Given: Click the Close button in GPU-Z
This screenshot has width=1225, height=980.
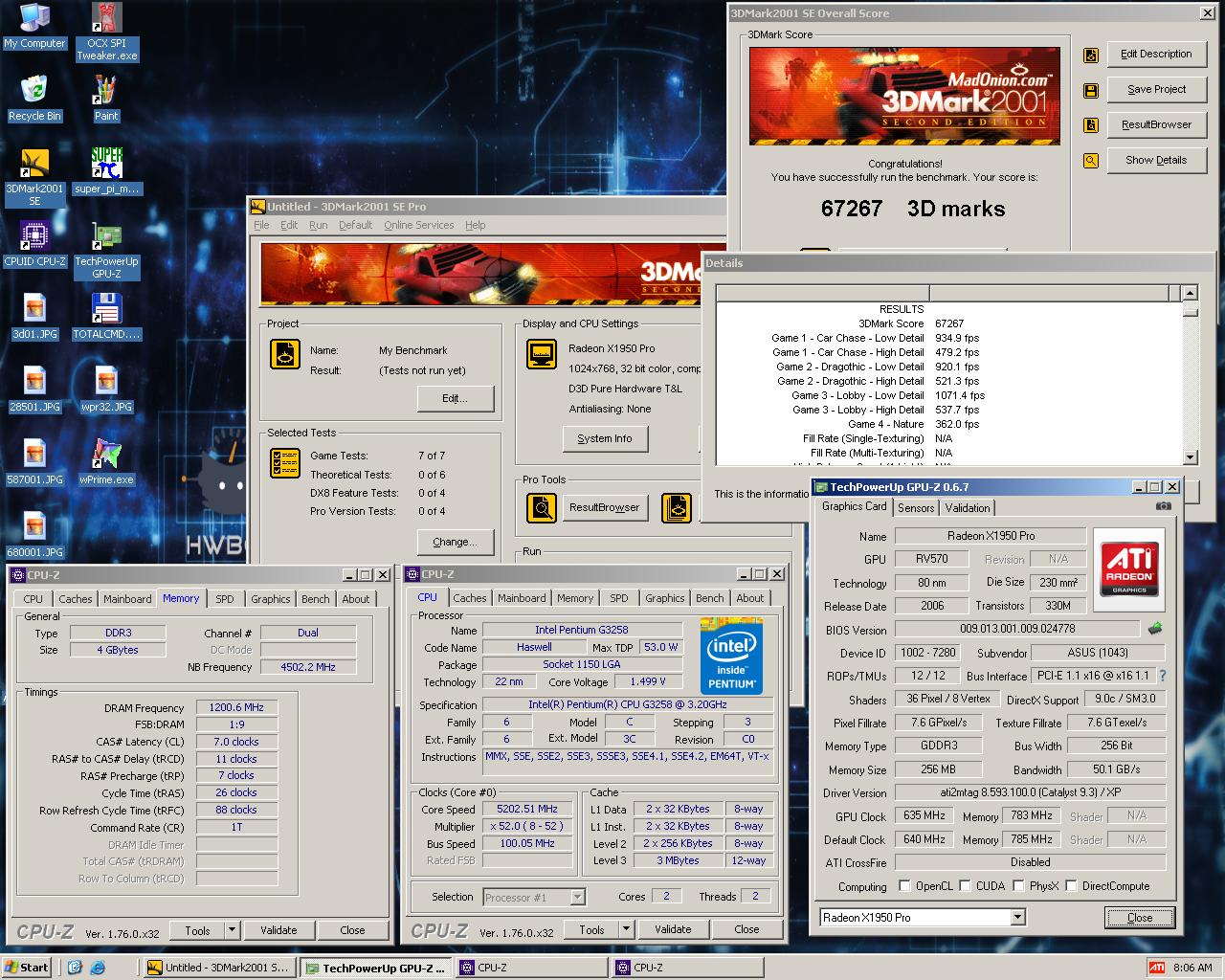Looking at the screenshot, I should (1140, 918).
